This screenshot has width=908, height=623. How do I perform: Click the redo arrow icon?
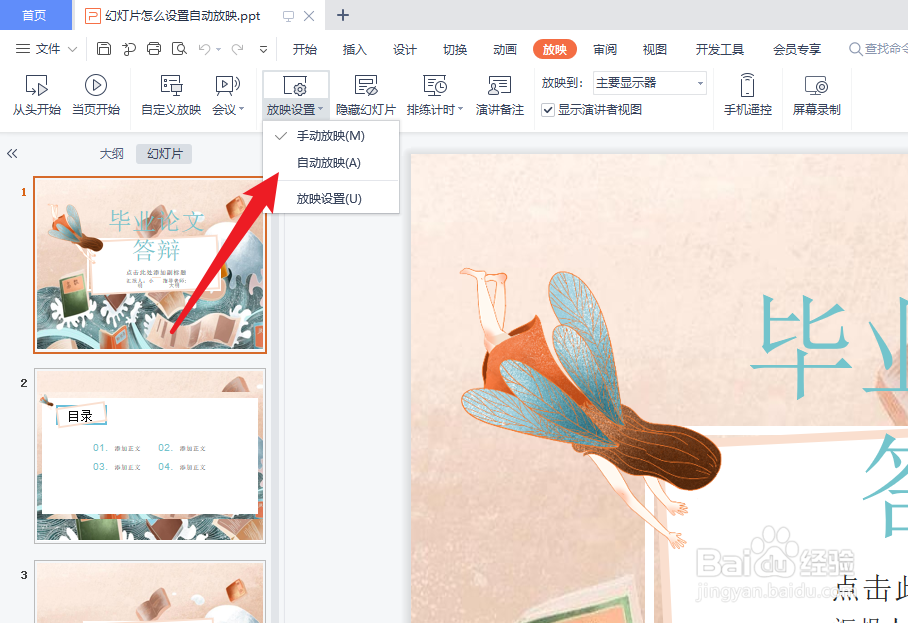pos(237,49)
